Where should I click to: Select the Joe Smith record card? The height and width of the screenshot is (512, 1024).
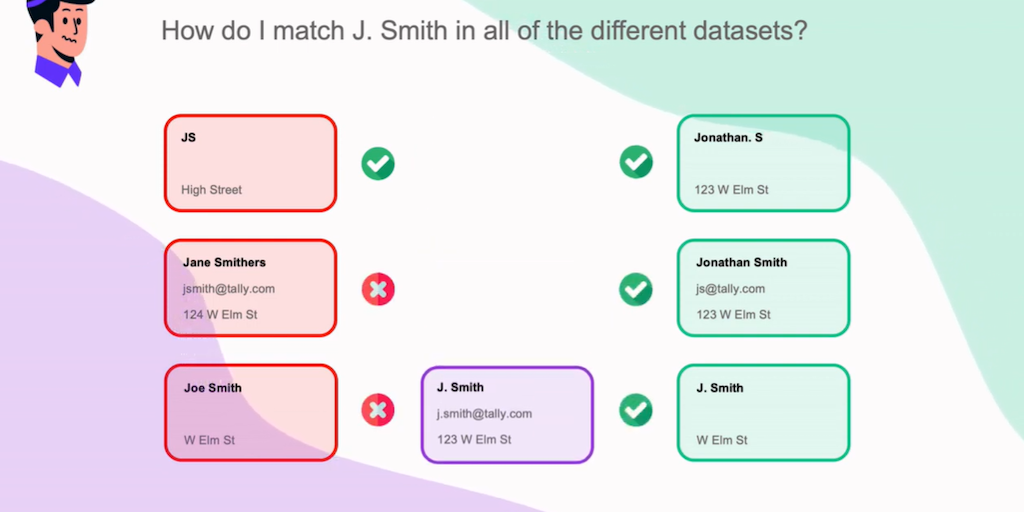250,413
